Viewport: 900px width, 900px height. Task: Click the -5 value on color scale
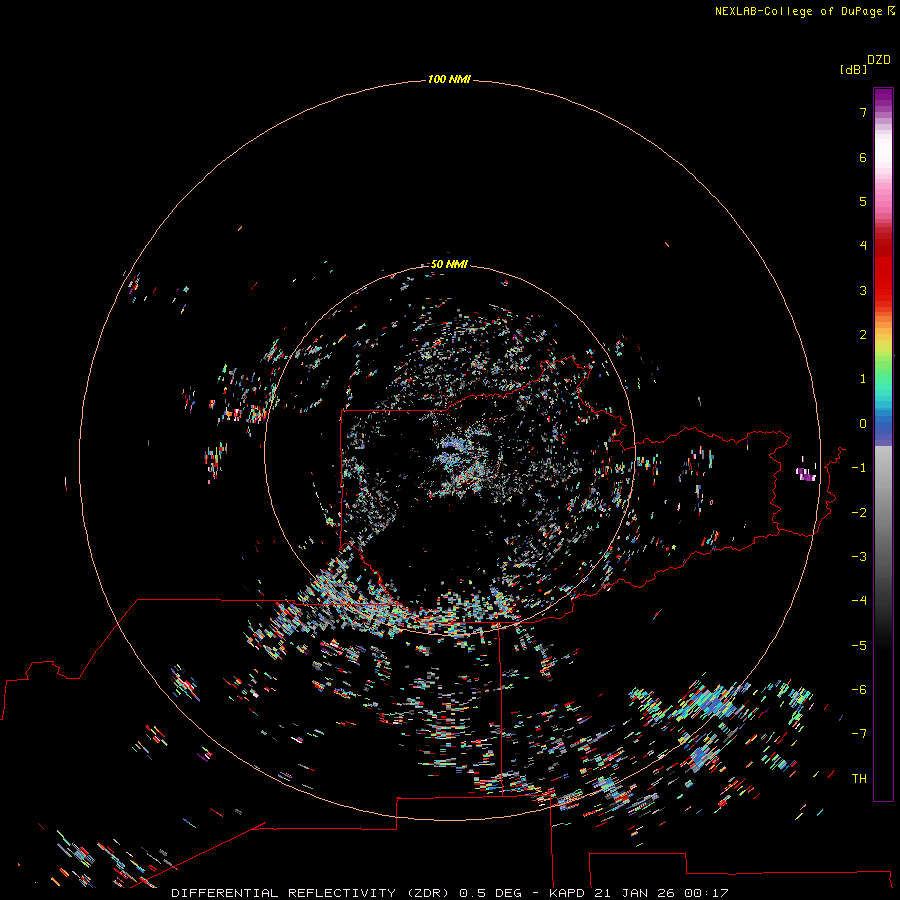(x=859, y=646)
